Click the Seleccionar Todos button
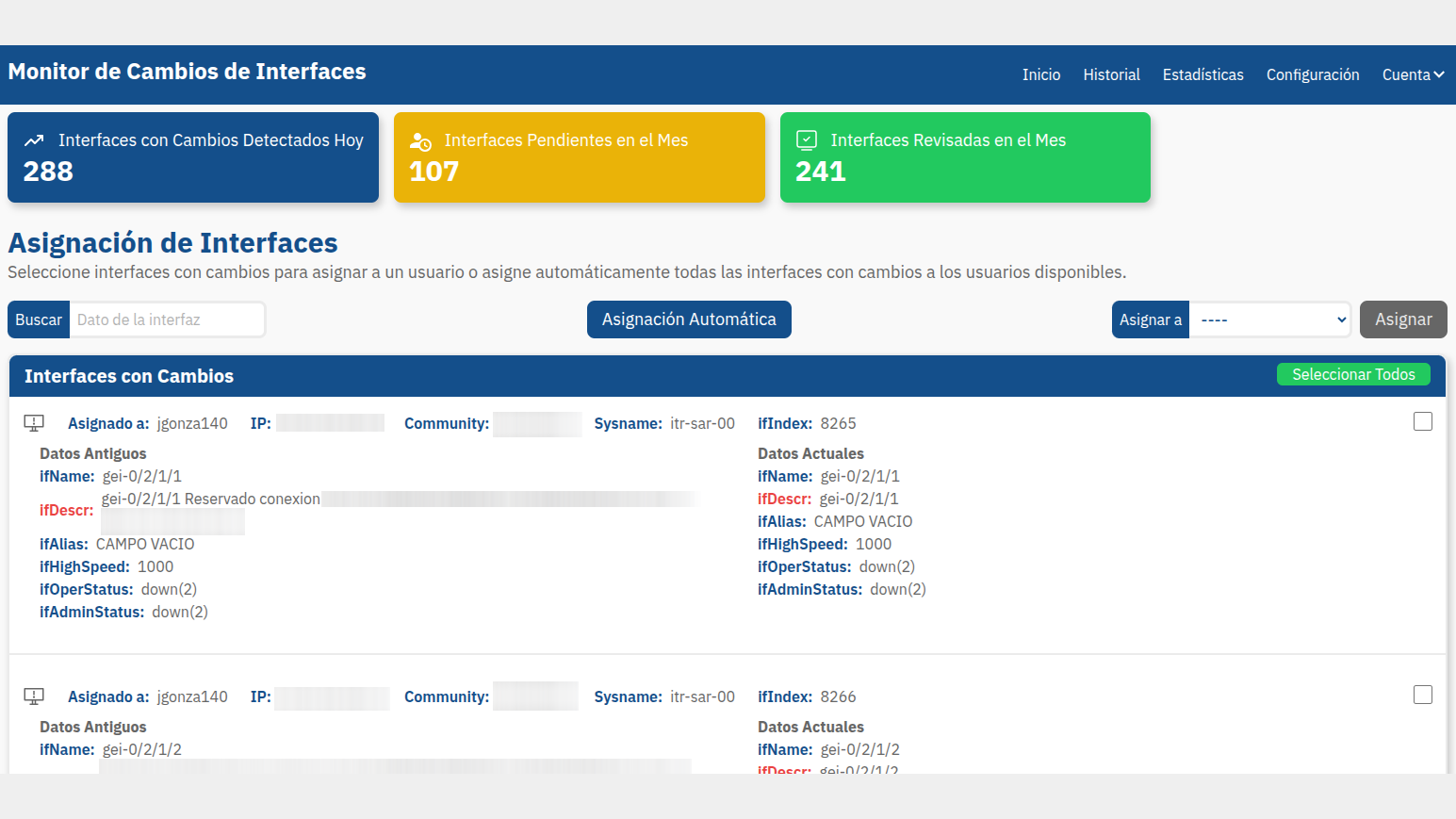Image resolution: width=1456 pixels, height=819 pixels. (1353, 374)
